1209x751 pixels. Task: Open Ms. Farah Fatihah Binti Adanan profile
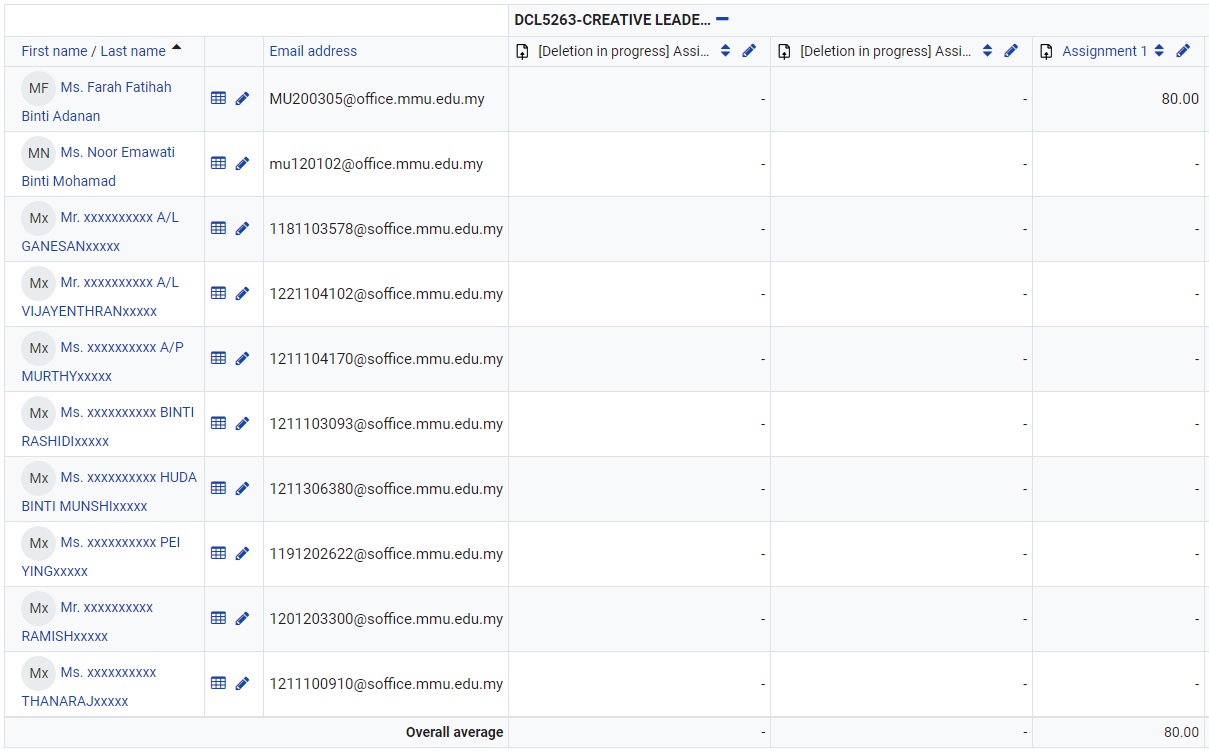click(115, 87)
